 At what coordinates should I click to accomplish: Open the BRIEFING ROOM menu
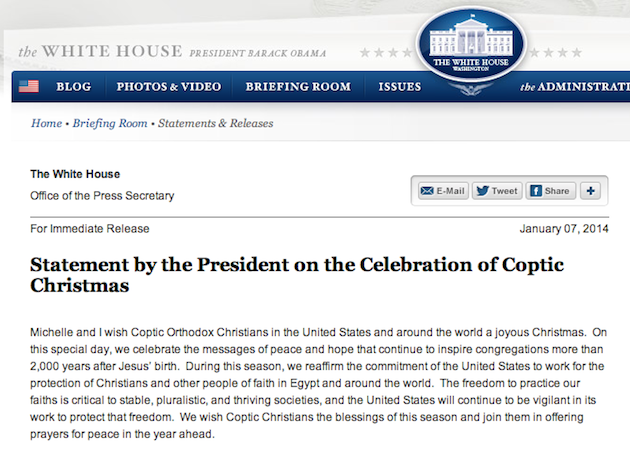298,87
